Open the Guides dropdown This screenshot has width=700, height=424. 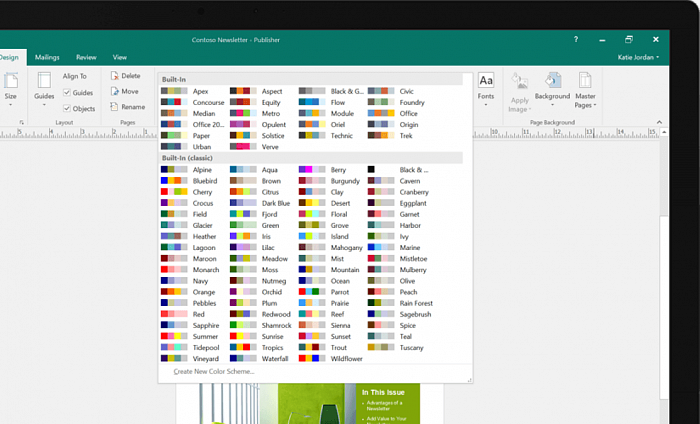coord(44,87)
